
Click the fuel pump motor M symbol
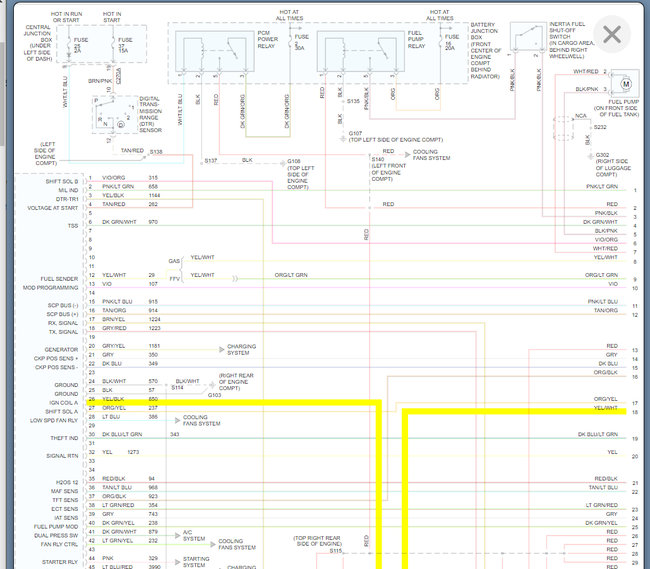click(626, 84)
